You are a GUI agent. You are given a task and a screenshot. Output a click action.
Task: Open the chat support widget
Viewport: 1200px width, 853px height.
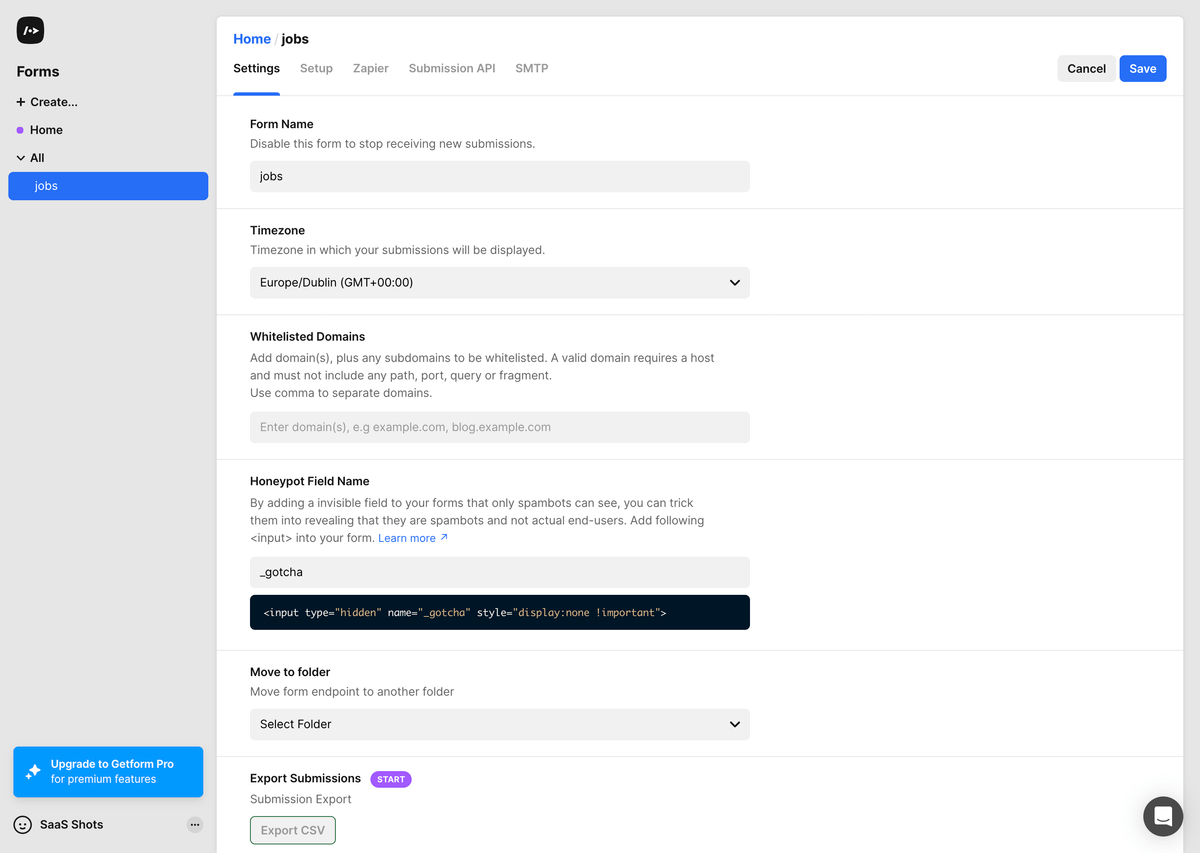click(1163, 816)
